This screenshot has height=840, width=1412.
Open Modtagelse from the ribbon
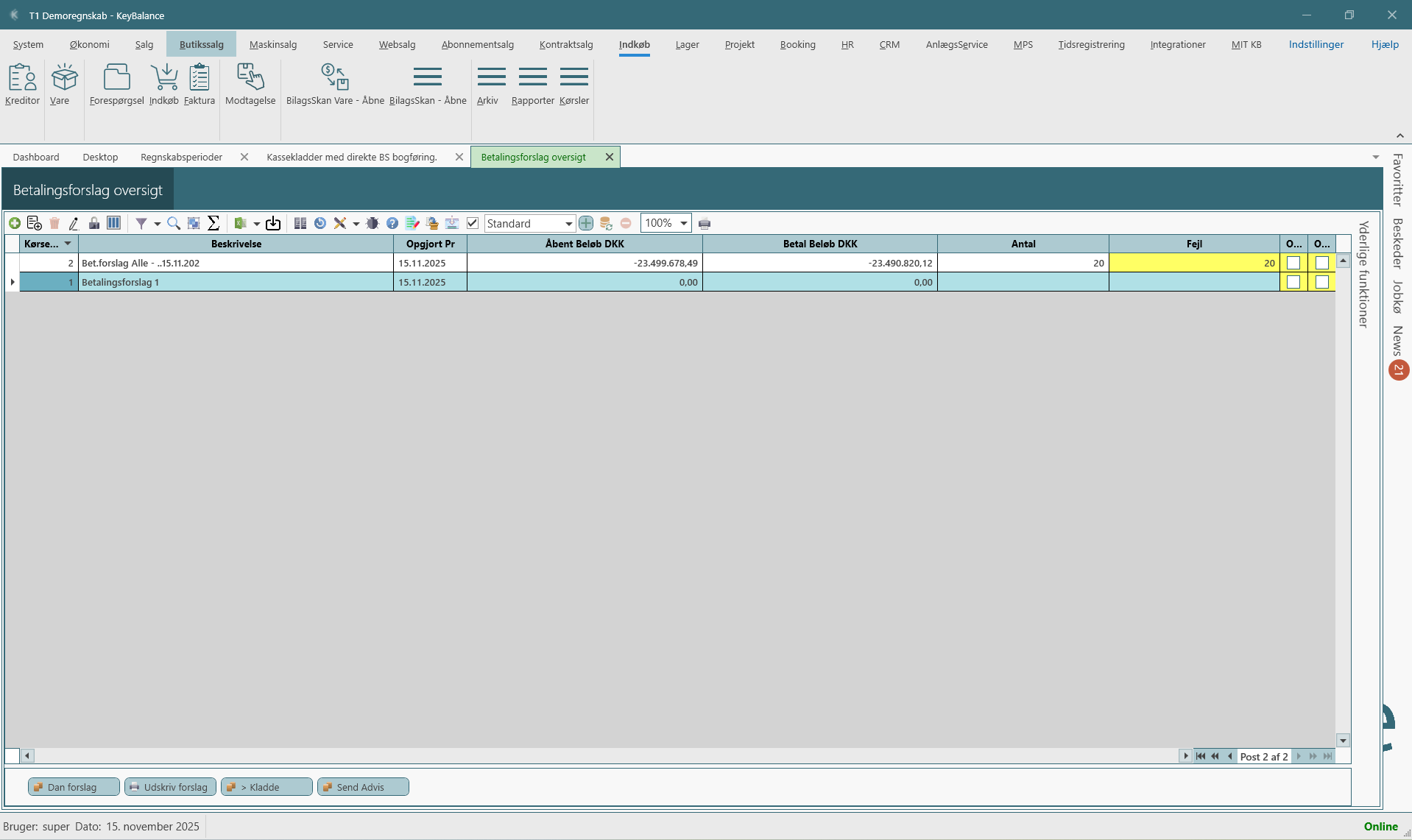[250, 85]
